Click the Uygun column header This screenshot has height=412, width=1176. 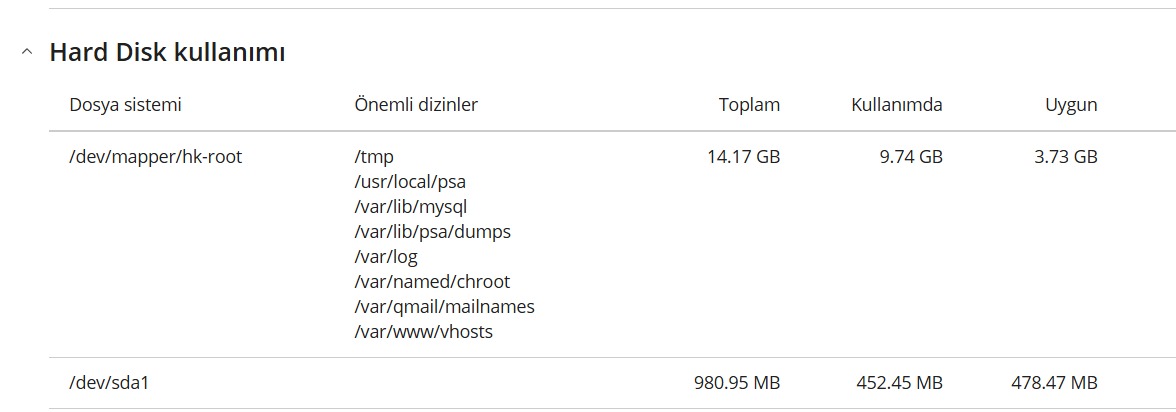(x=1071, y=105)
